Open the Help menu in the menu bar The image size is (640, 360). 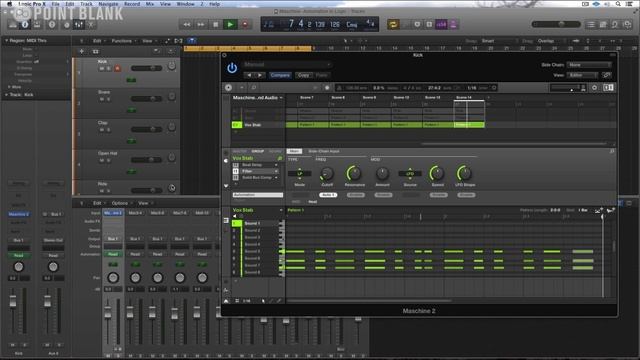point(214,4)
